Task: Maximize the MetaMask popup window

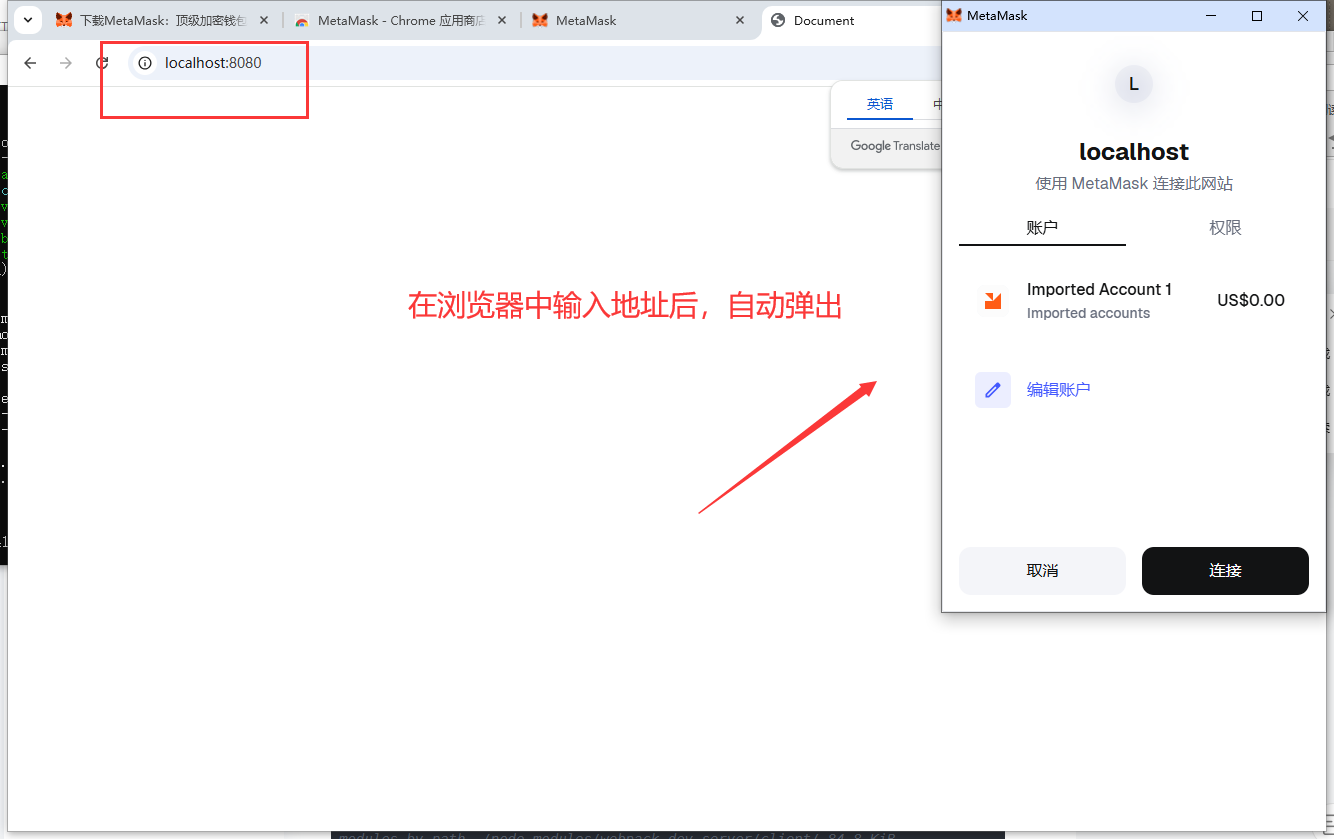Action: pos(1257,15)
